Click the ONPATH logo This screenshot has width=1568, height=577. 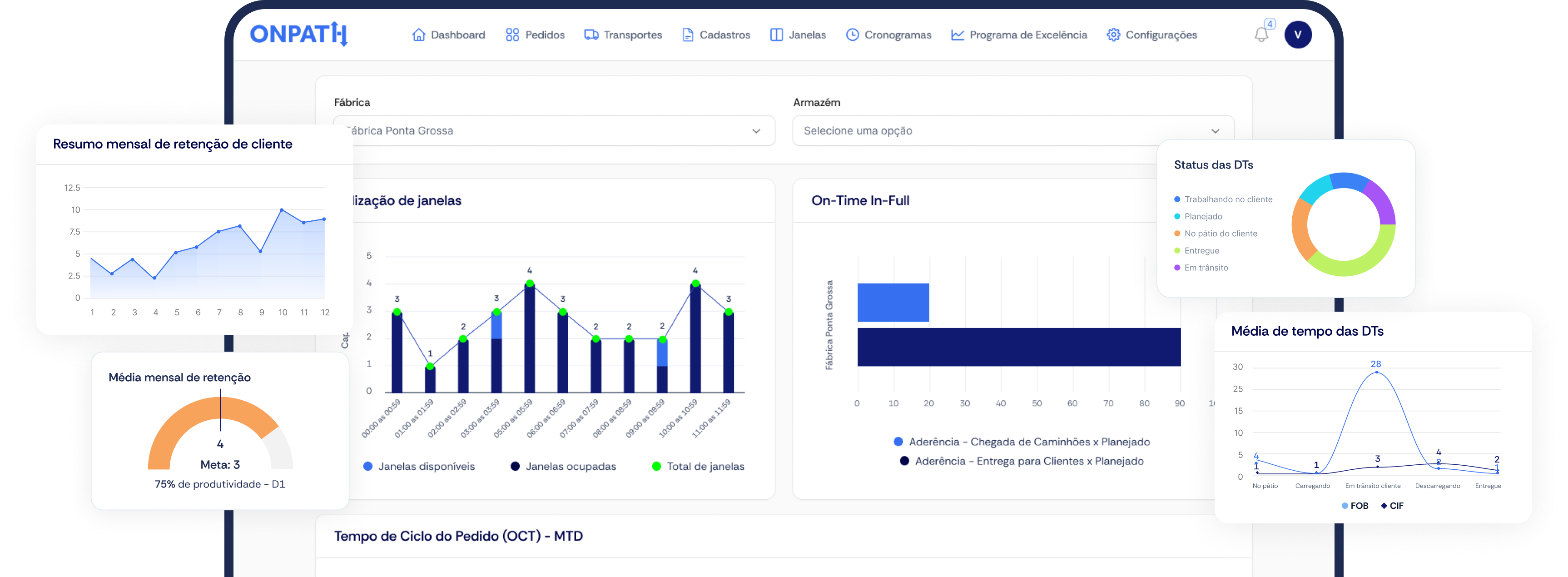[x=299, y=34]
